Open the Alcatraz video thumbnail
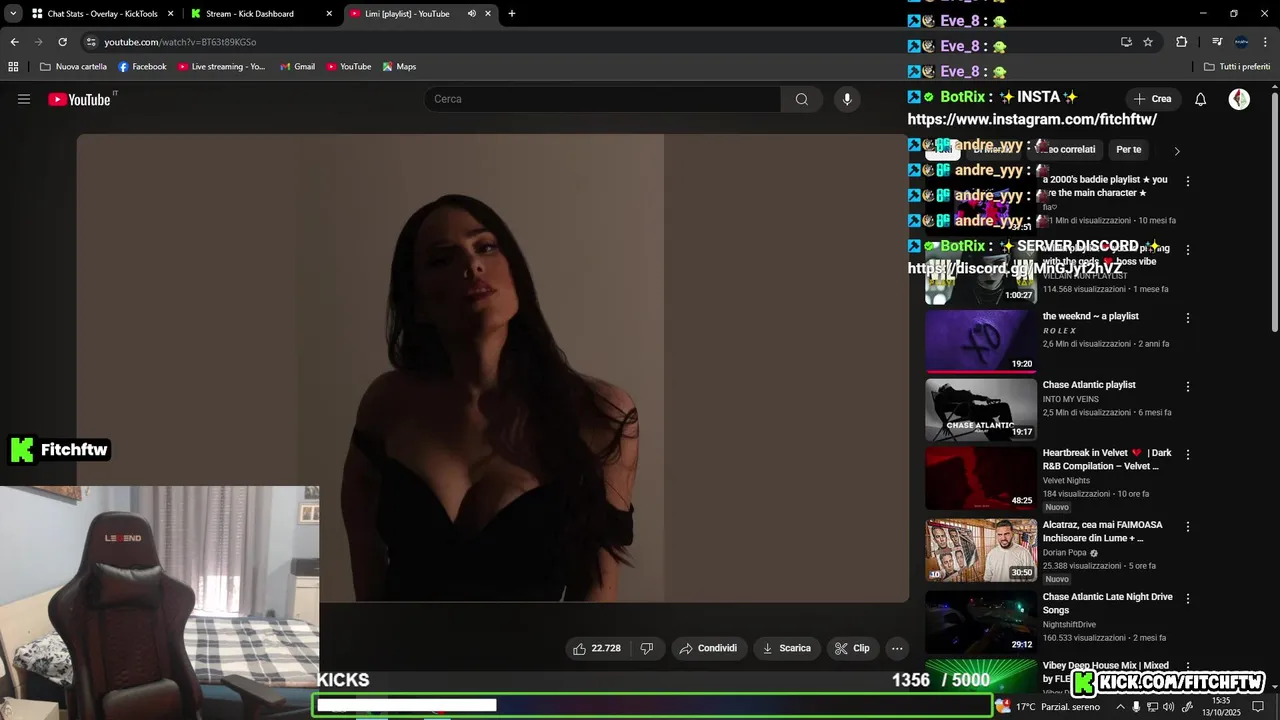The width and height of the screenshot is (1280, 720). 981,550
